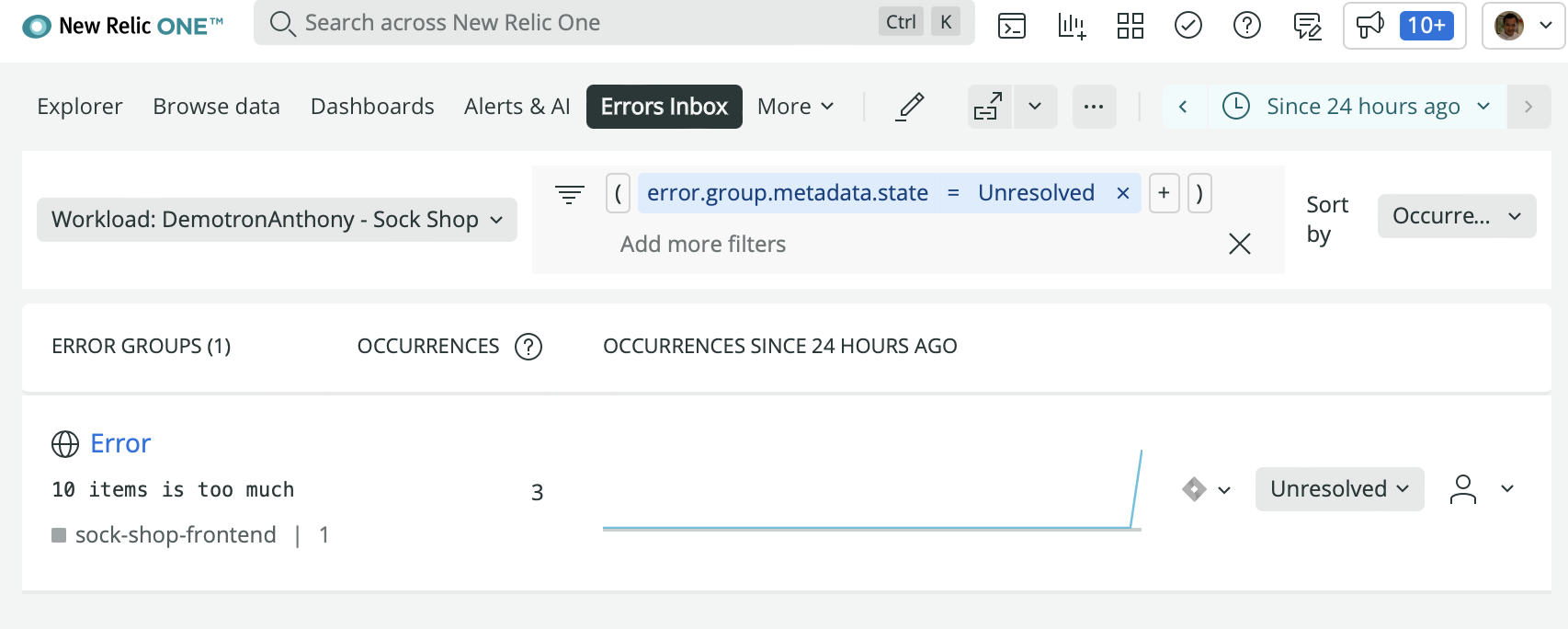Image resolution: width=1568 pixels, height=629 pixels.
Task: Go to the Explorer tab
Action: (80, 107)
